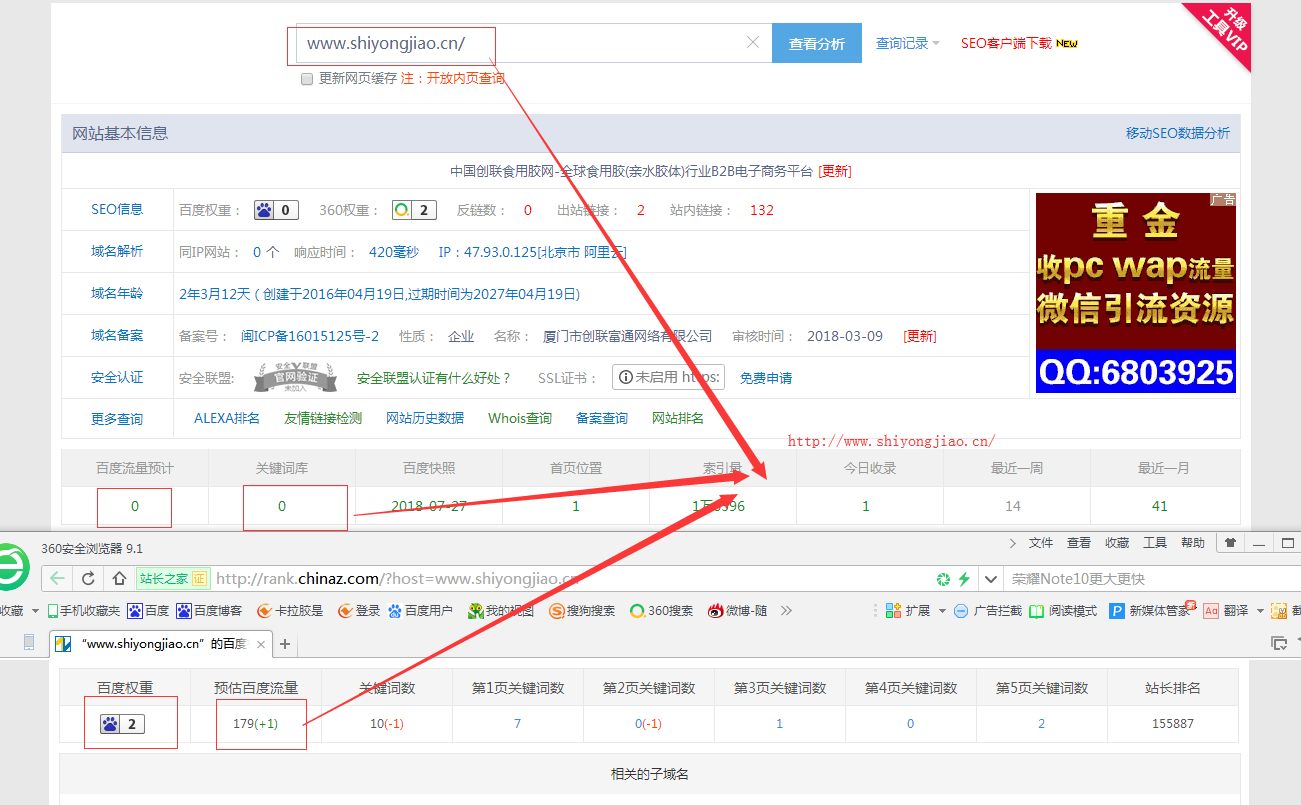
Task: Refresh the page with reload icon
Action: click(x=86, y=578)
